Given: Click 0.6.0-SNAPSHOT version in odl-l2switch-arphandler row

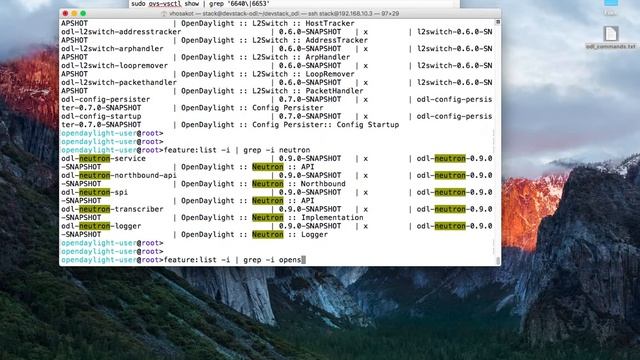Looking at the screenshot, I should click(310, 49).
